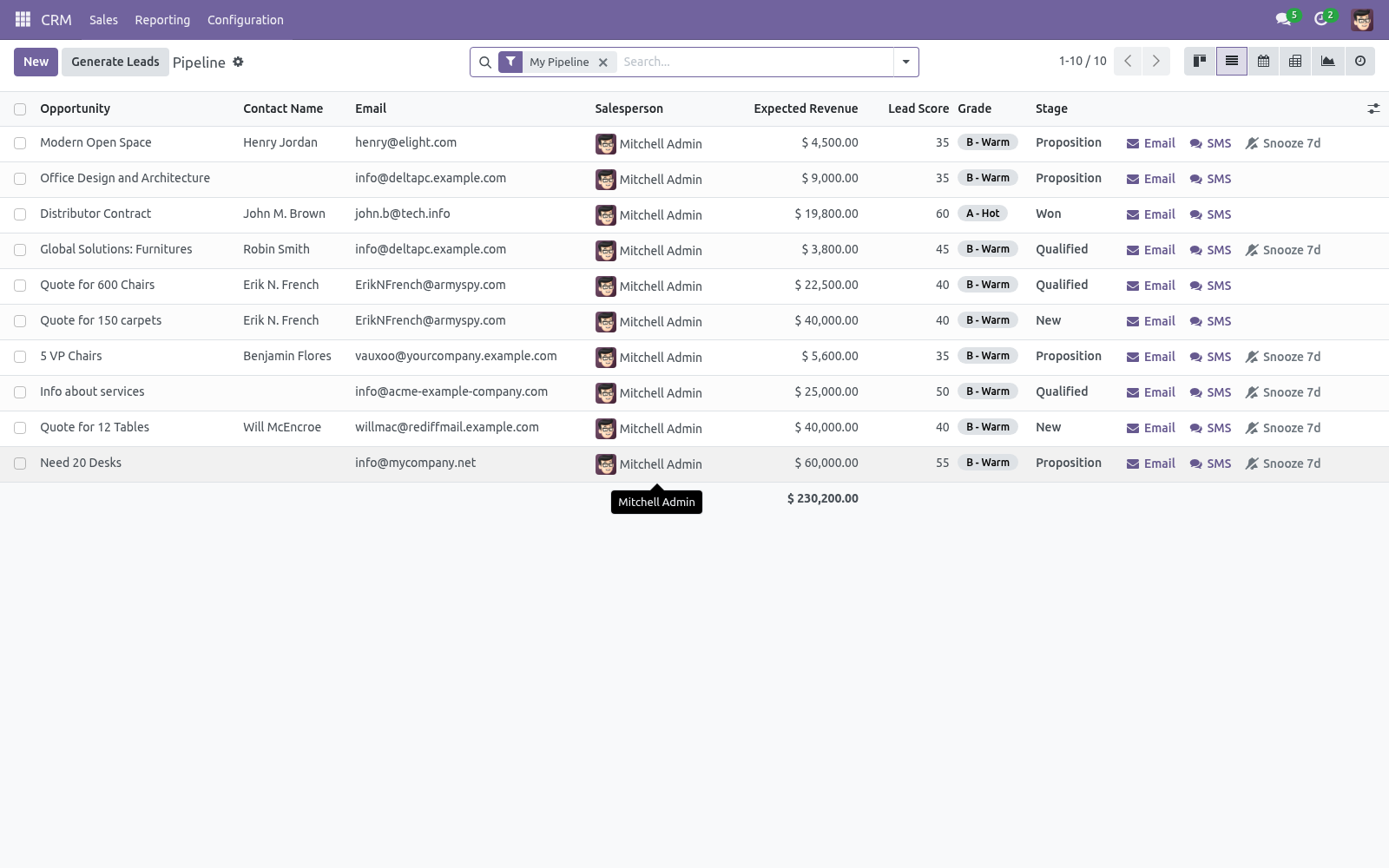Expand the search options dropdown
The image size is (1389, 868).
pyautogui.click(x=905, y=62)
